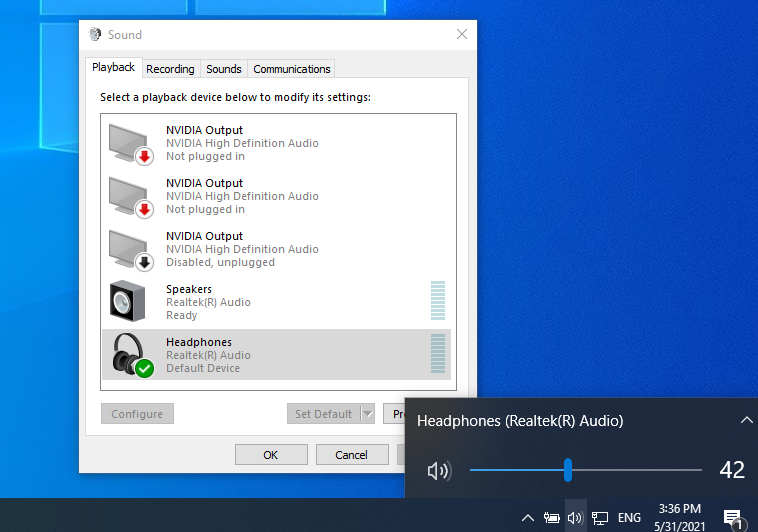Screen dimensions: 758x532
Task: Switch to the Playback tab
Action: [114, 67]
